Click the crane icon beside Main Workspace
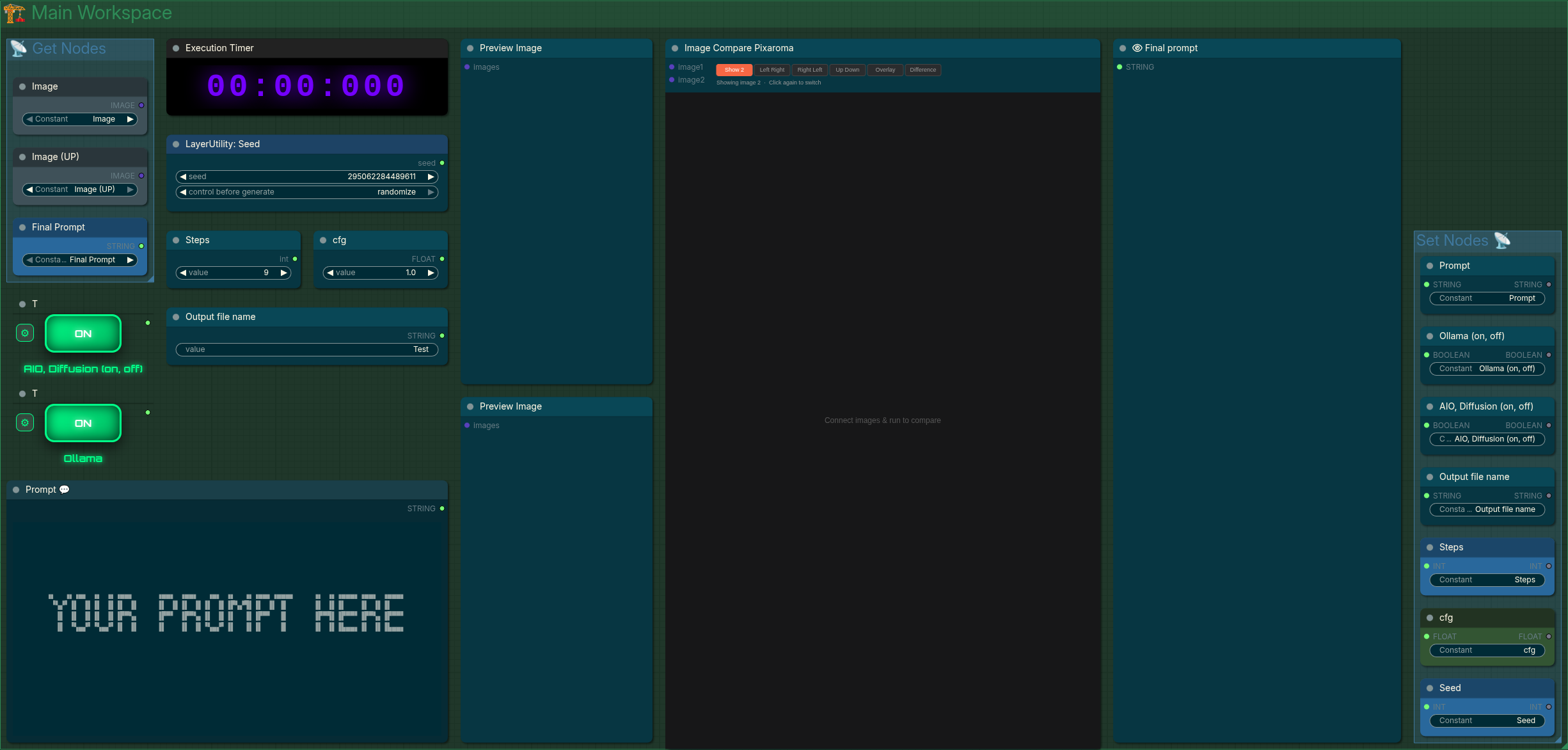 coord(14,13)
